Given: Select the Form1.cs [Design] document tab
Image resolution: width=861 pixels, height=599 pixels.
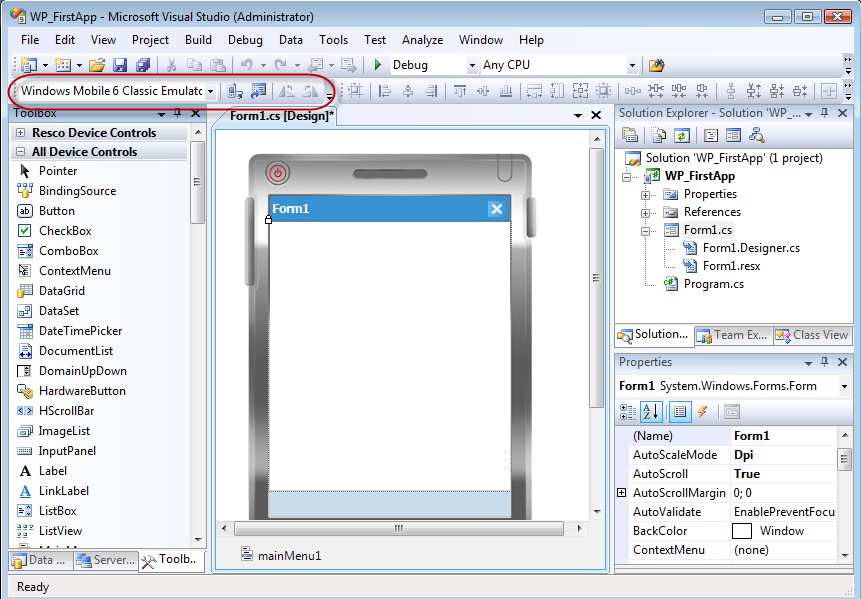Looking at the screenshot, I should click(x=281, y=115).
